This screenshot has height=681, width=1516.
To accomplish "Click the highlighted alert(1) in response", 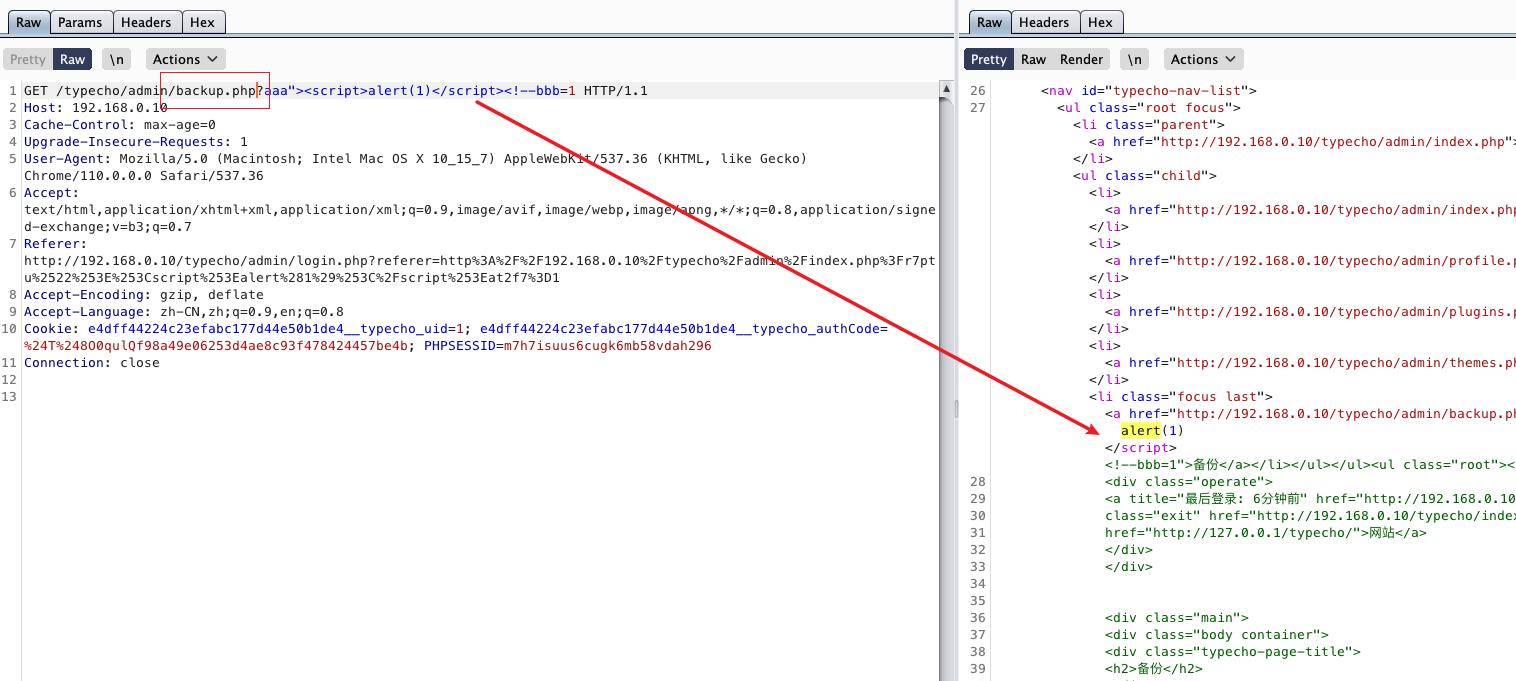I will (1152, 431).
